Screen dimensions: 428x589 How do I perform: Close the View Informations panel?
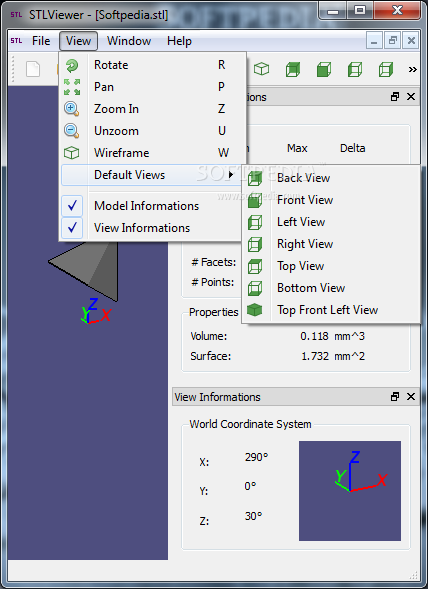[x=411, y=397]
